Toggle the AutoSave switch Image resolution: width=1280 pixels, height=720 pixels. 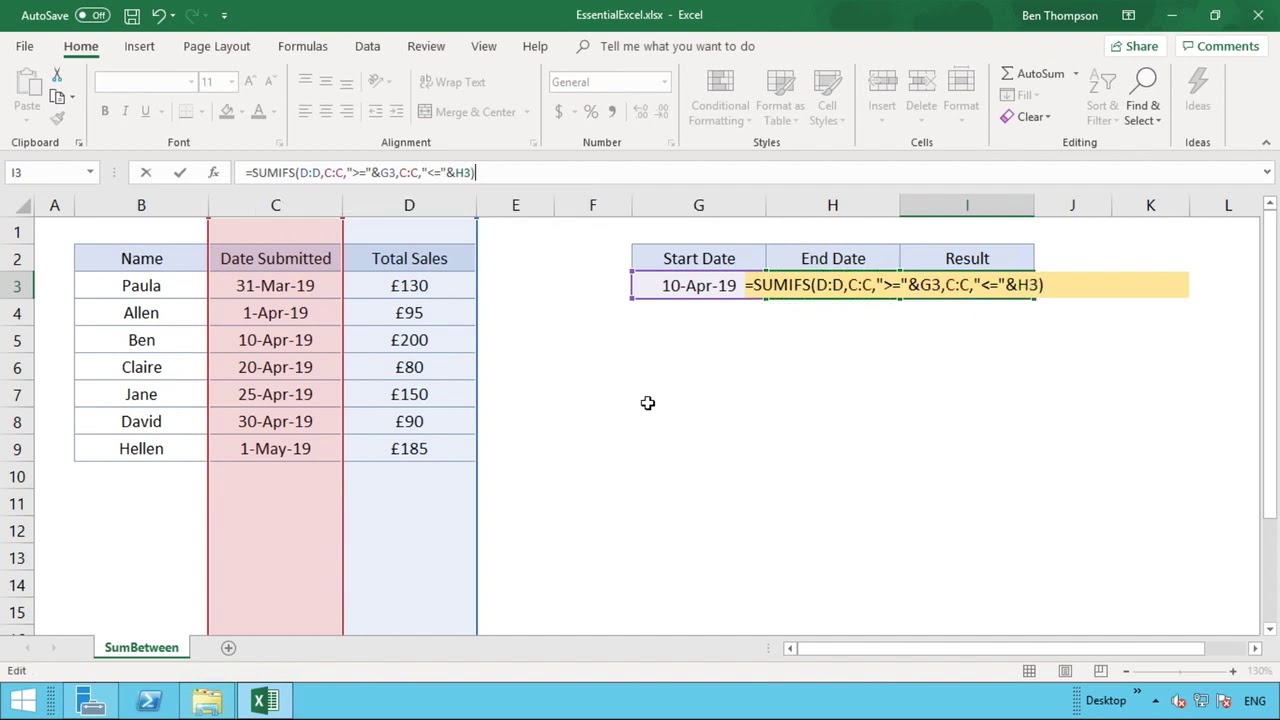pyautogui.click(x=92, y=15)
